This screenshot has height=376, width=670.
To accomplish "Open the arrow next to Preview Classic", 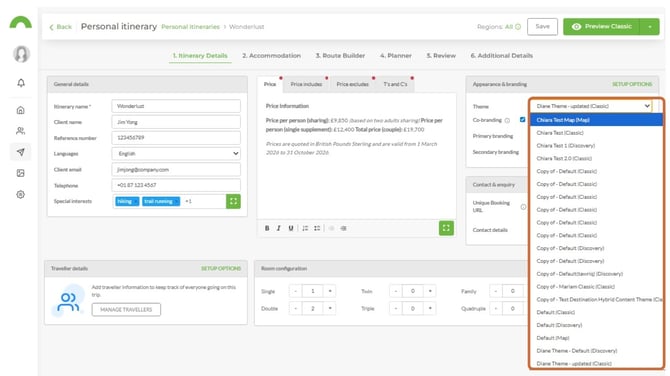I will [x=649, y=27].
